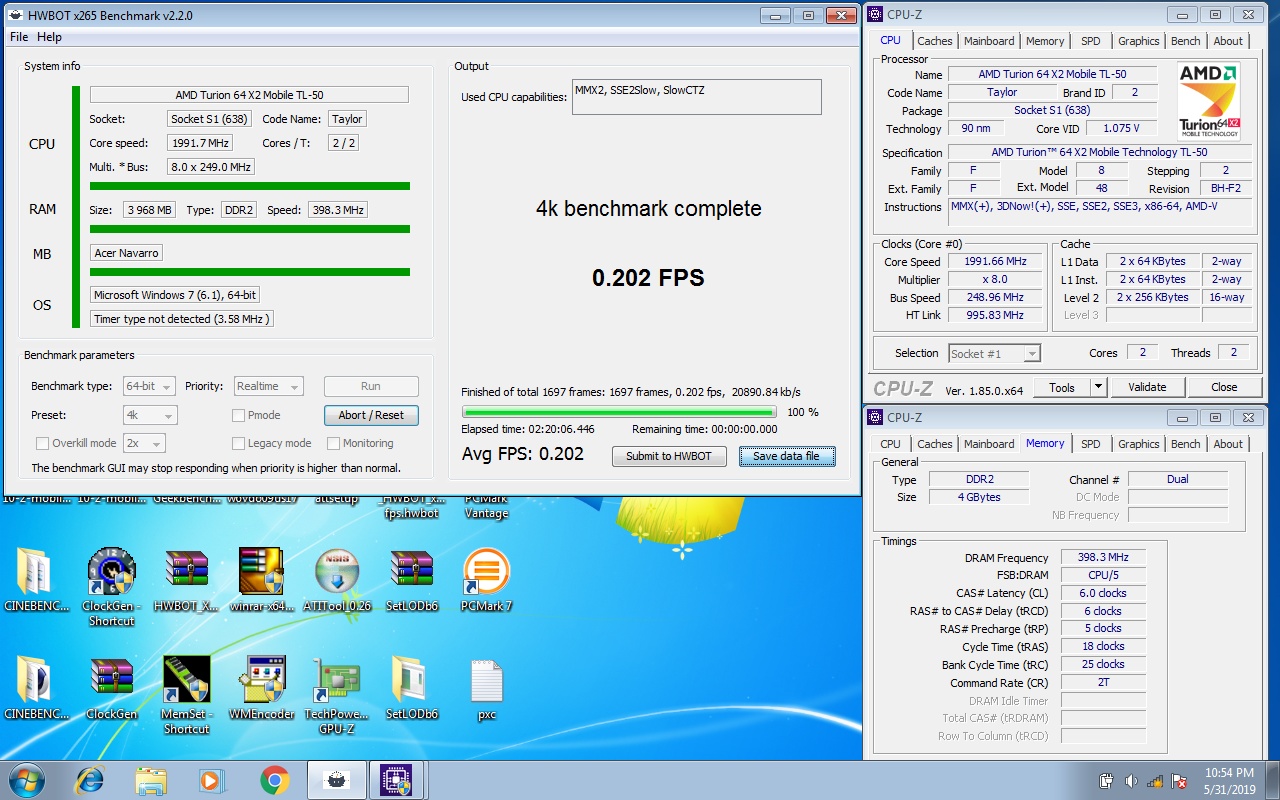Screen dimensions: 1280x800
Task: Click the Tools dropdown arrow in CPU-Z
Action: coord(1098,387)
